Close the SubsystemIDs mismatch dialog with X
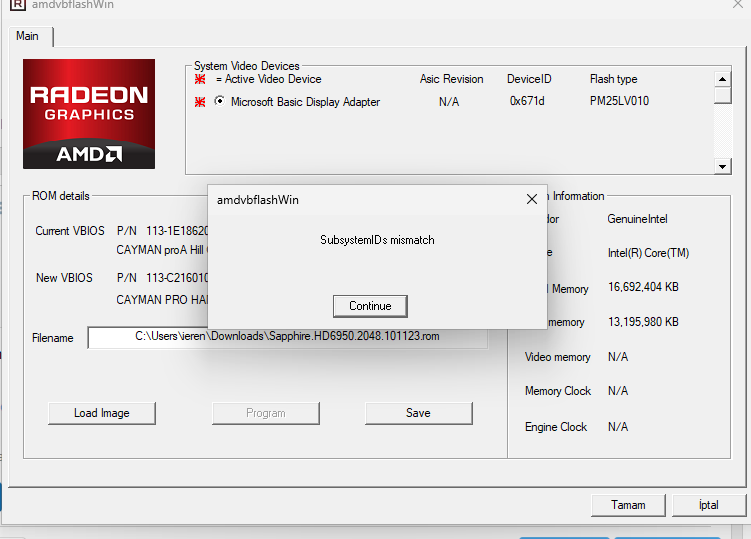Image resolution: width=751 pixels, height=539 pixels. point(532,199)
